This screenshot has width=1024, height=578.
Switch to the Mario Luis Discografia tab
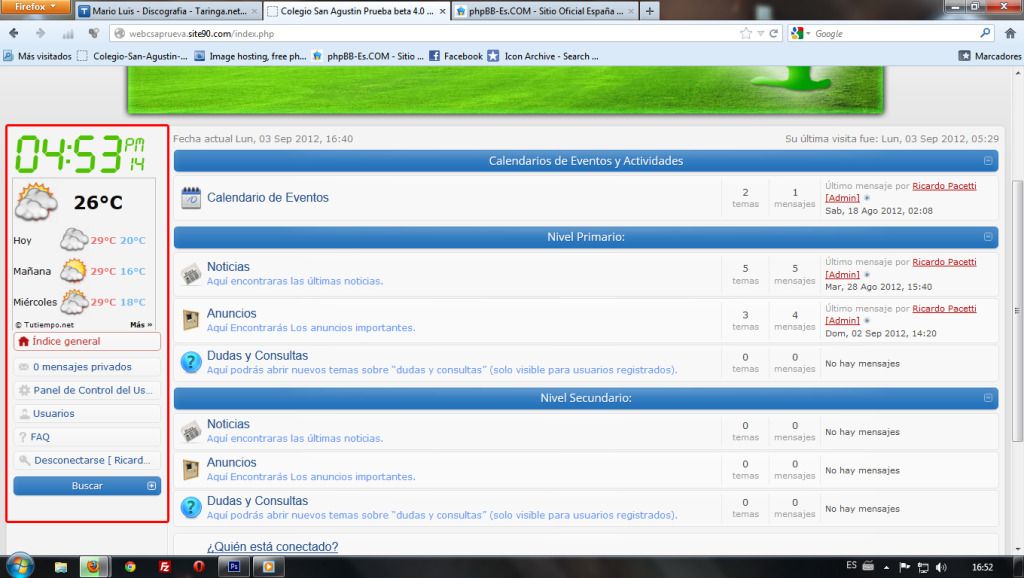point(168,11)
